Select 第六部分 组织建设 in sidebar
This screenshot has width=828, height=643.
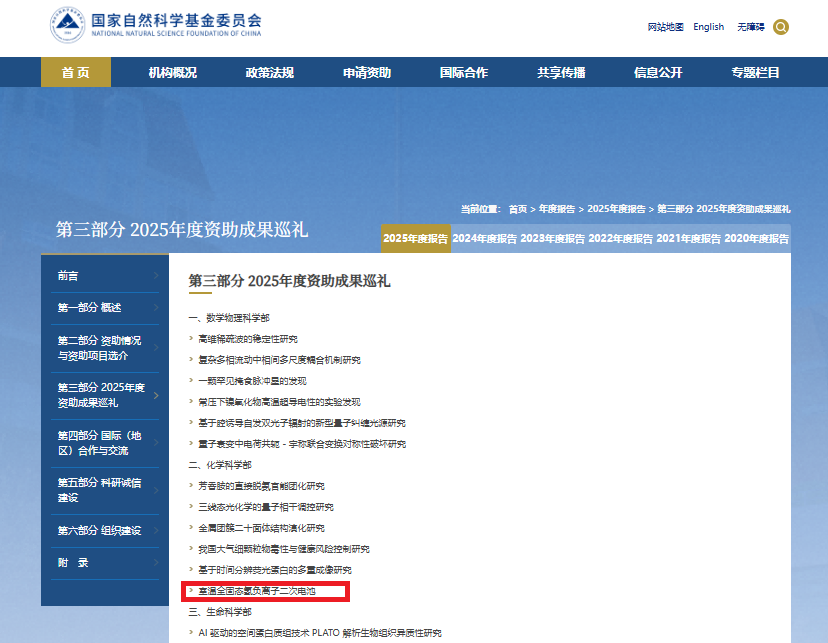click(x=99, y=531)
